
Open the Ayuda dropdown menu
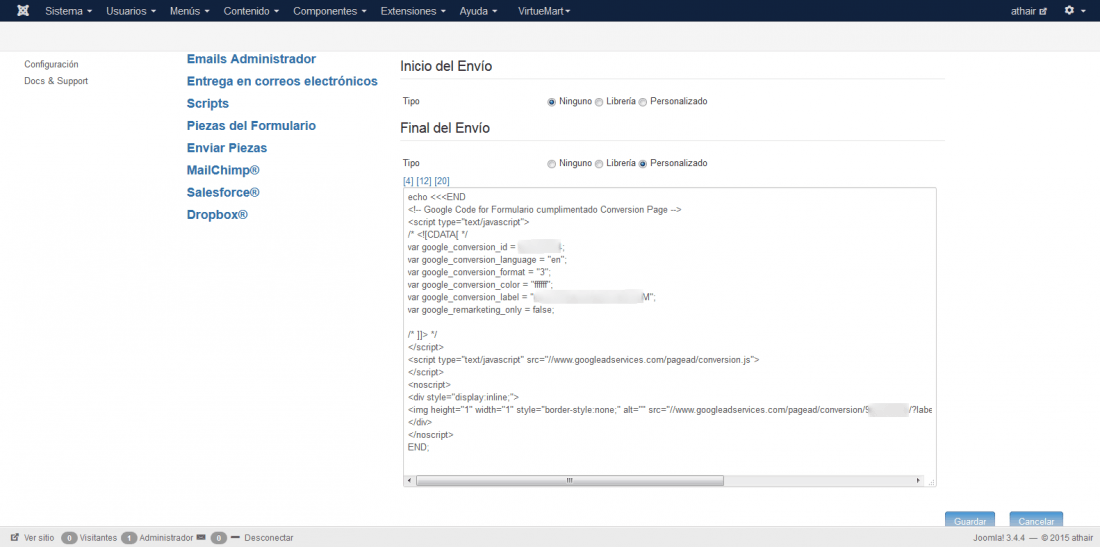(478, 11)
